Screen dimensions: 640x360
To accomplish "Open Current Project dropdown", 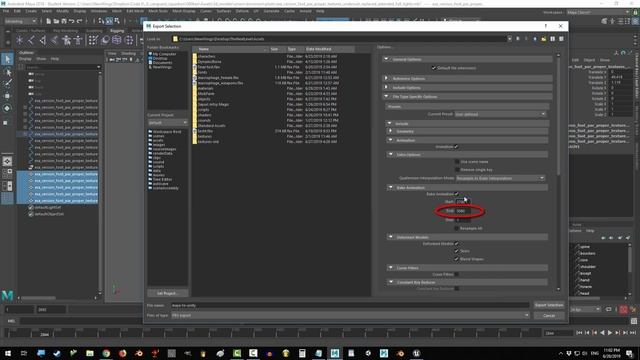I will (167, 123).
